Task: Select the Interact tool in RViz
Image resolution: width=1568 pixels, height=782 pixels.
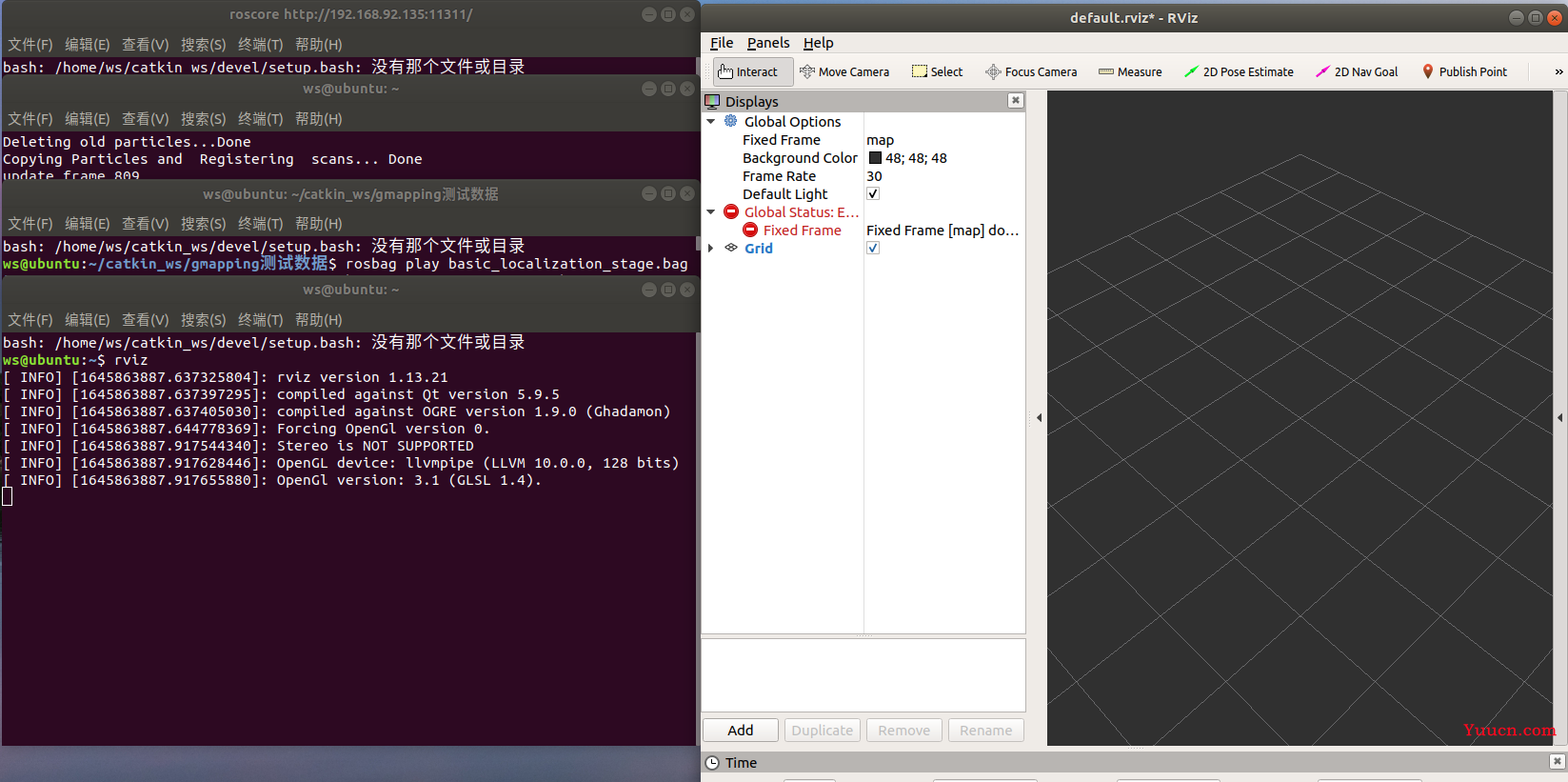Action: click(x=753, y=71)
